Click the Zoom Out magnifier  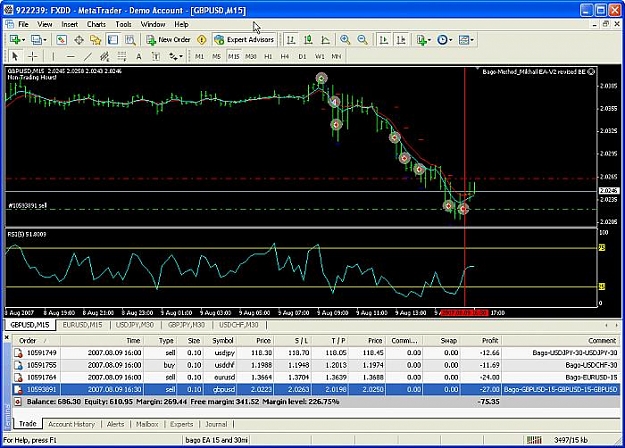tap(362, 40)
